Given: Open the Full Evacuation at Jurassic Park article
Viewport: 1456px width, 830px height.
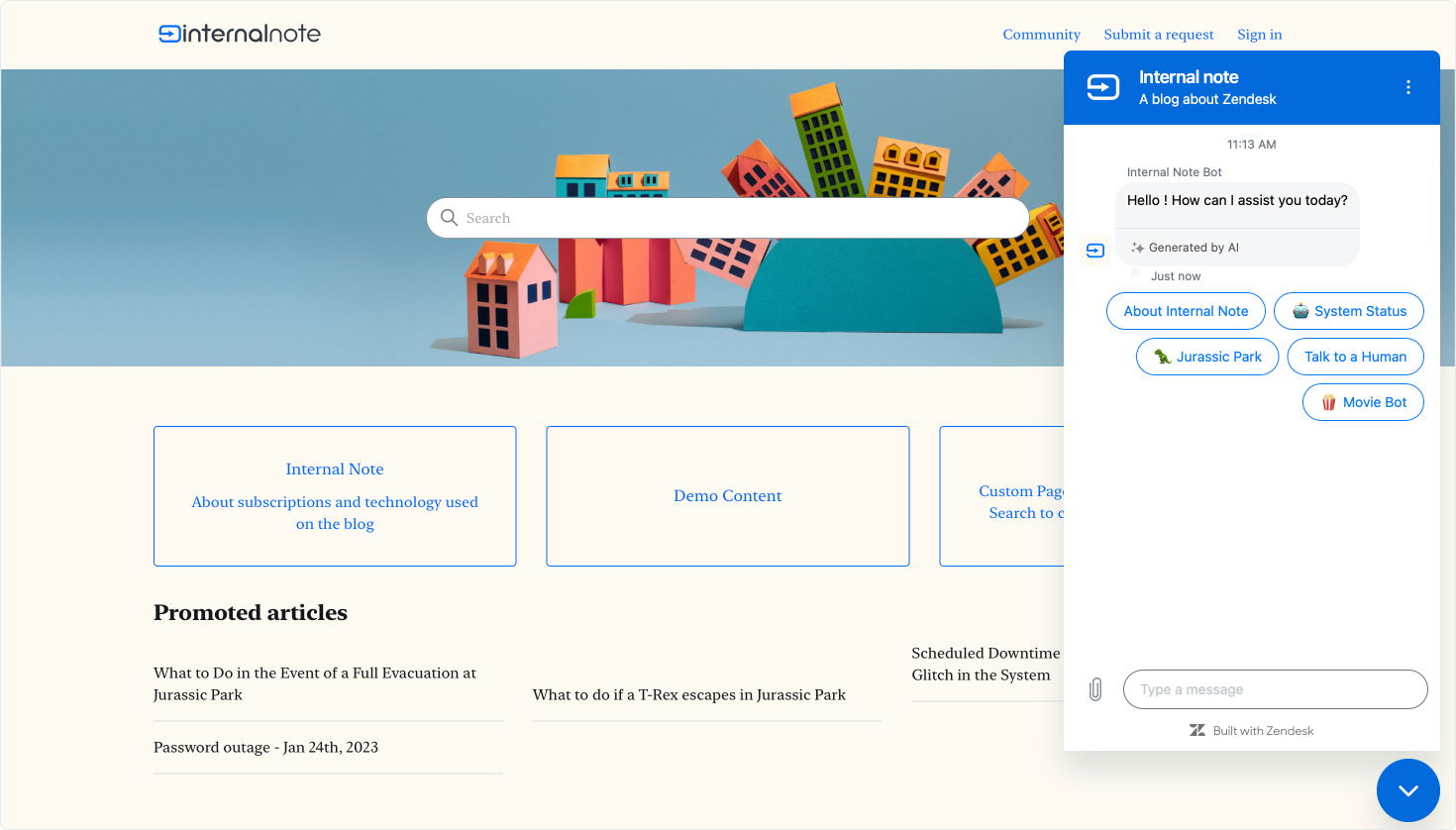Looking at the screenshot, I should (x=315, y=683).
